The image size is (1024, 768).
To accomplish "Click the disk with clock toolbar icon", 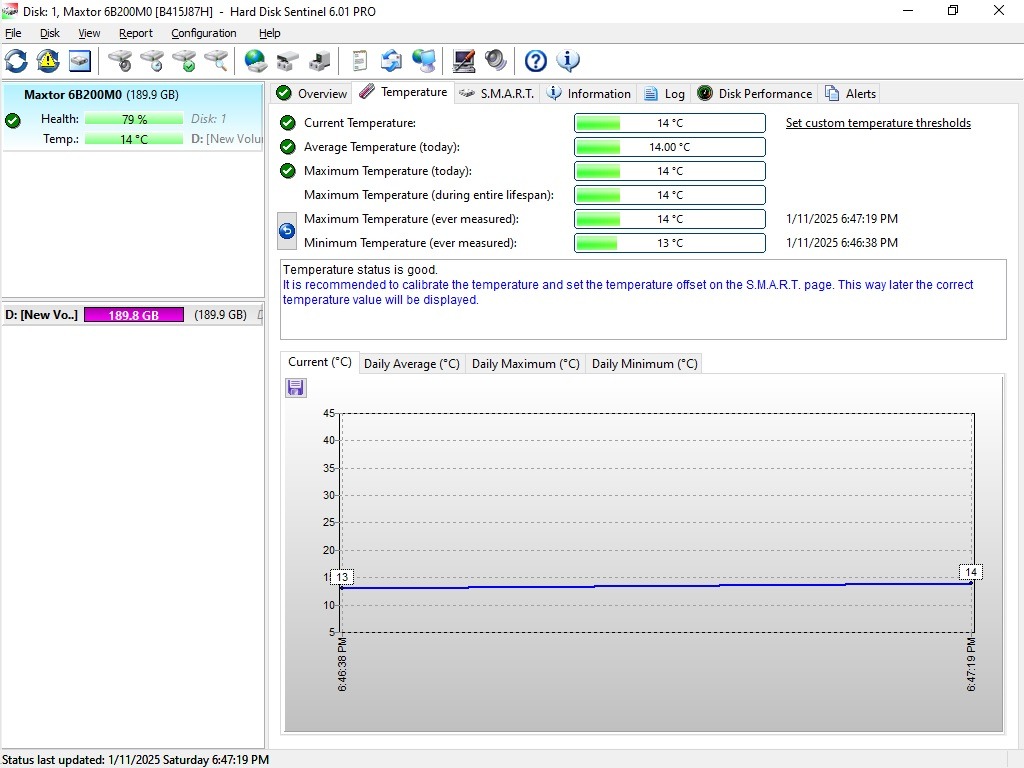I will point(152,61).
